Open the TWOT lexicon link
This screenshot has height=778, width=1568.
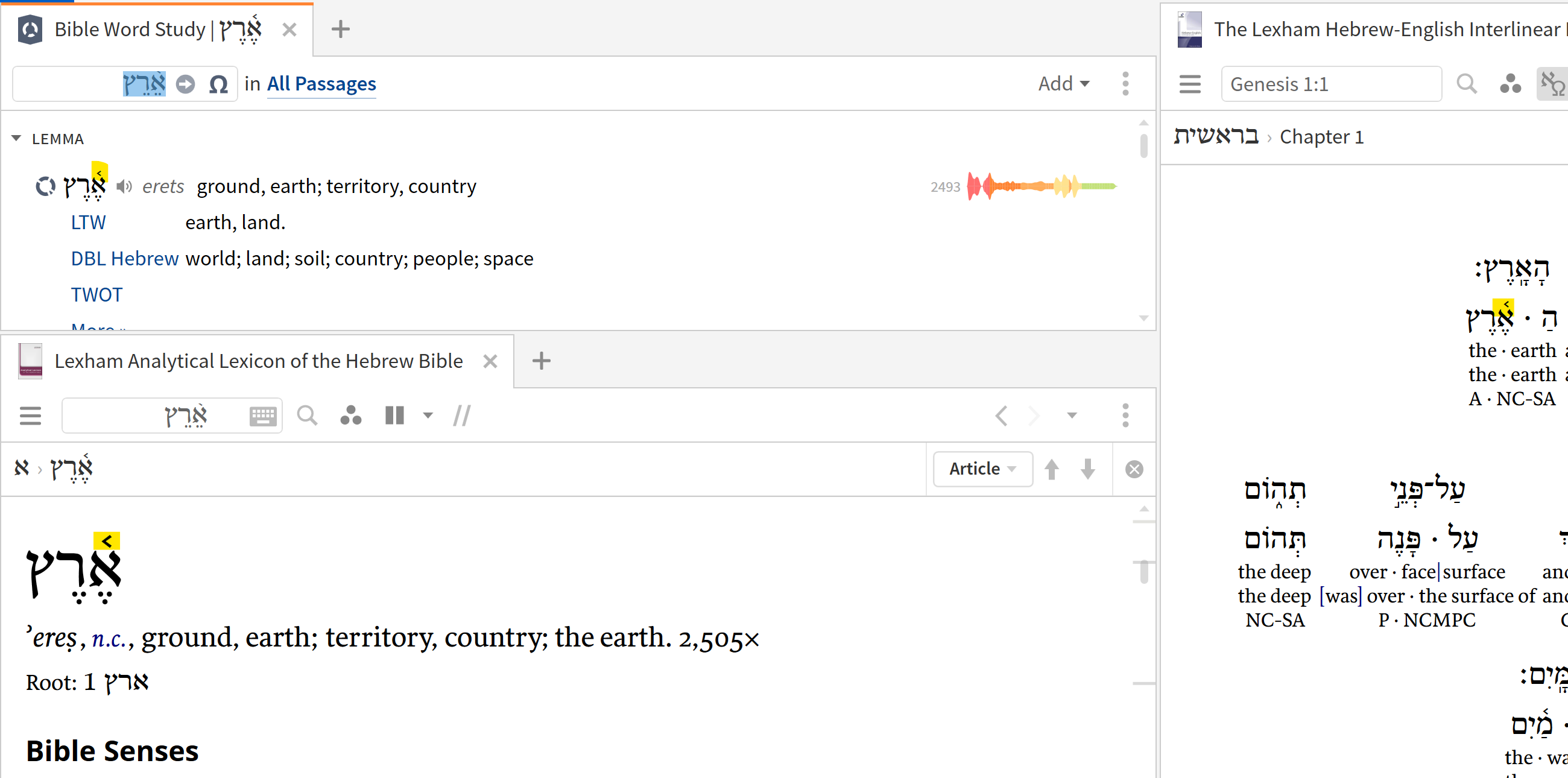tap(96, 295)
